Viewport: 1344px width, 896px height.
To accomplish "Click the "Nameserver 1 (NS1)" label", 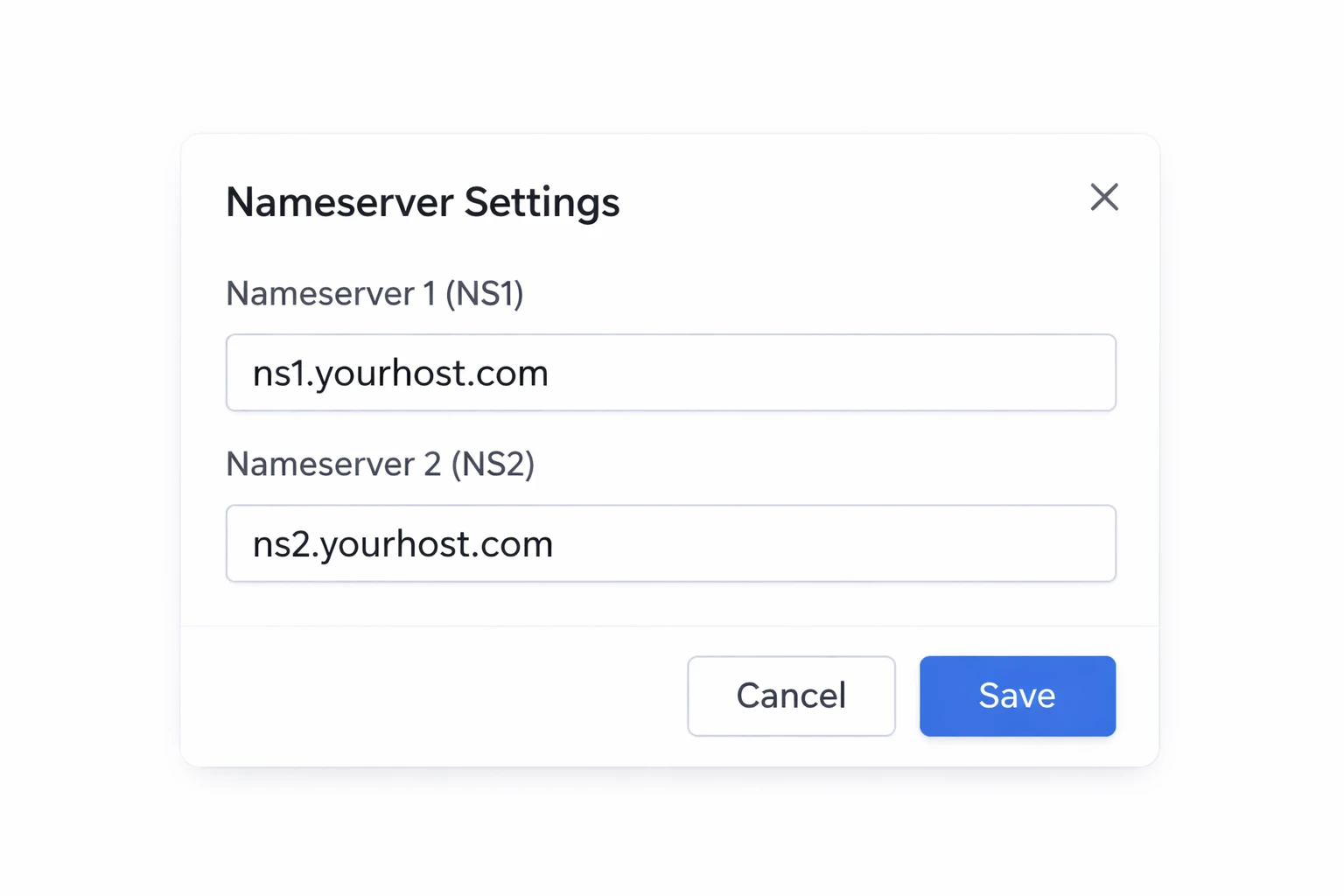I will (374, 294).
